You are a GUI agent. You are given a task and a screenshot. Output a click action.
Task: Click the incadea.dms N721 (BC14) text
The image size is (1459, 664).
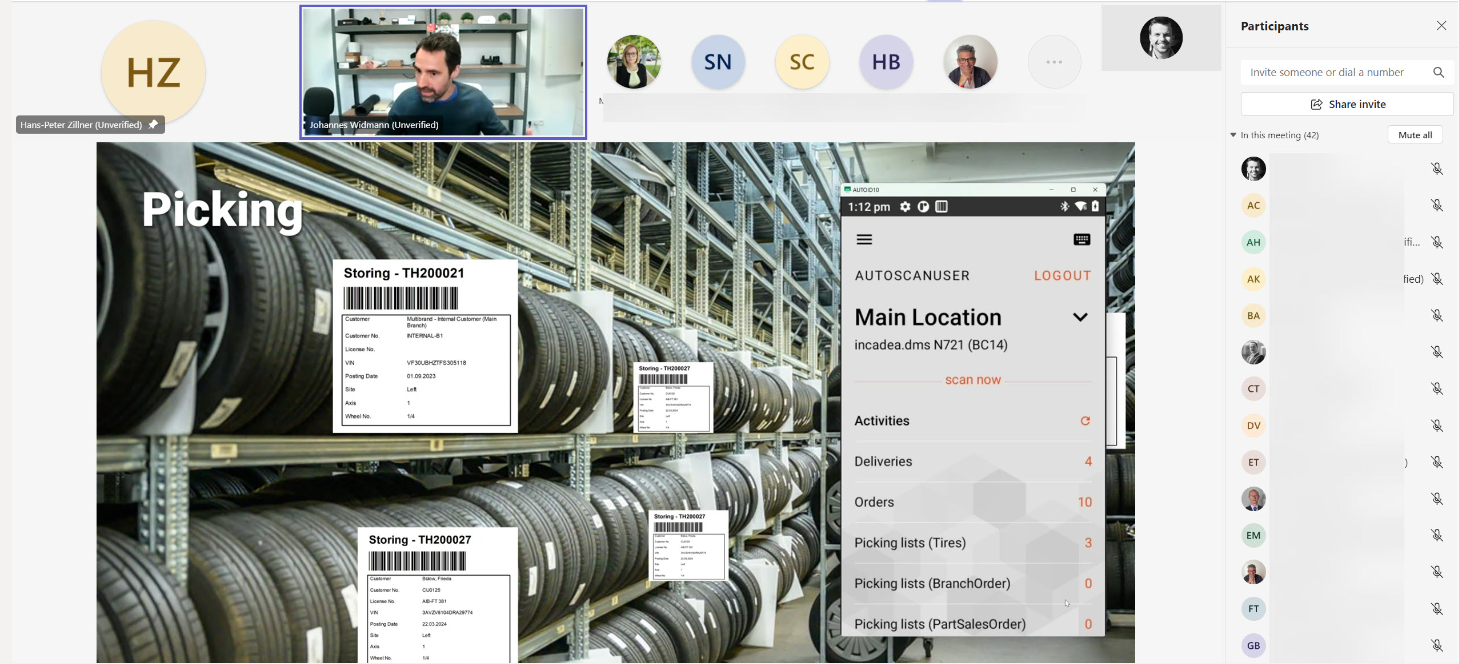click(931, 345)
